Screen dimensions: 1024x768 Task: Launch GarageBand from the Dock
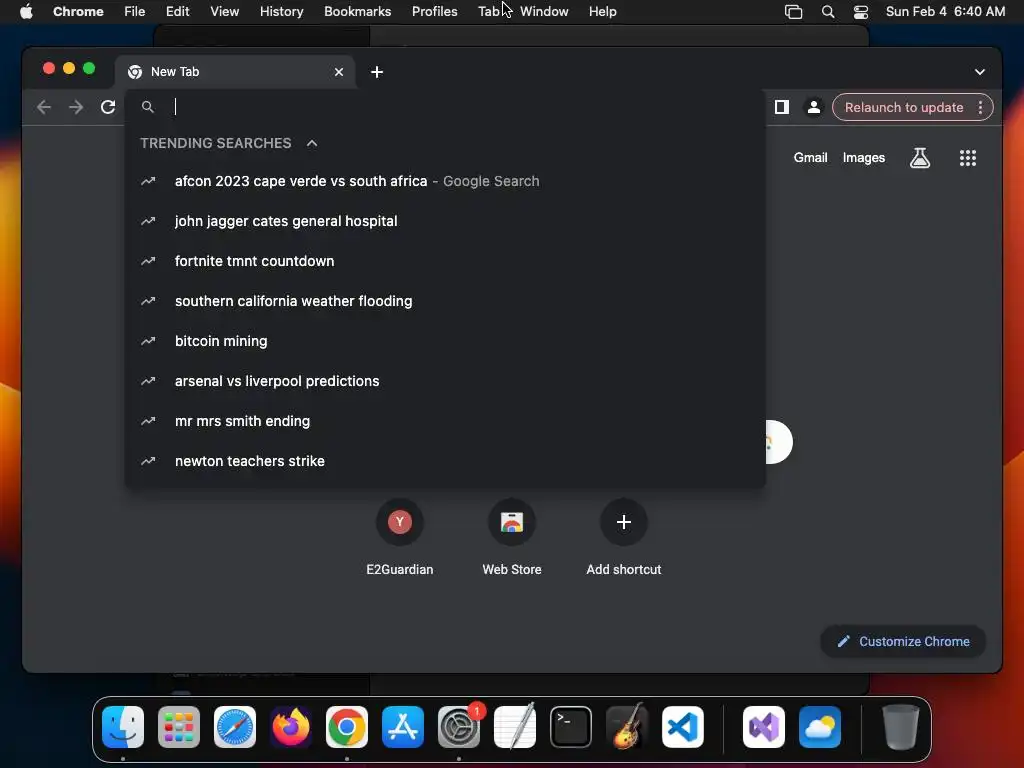(627, 727)
